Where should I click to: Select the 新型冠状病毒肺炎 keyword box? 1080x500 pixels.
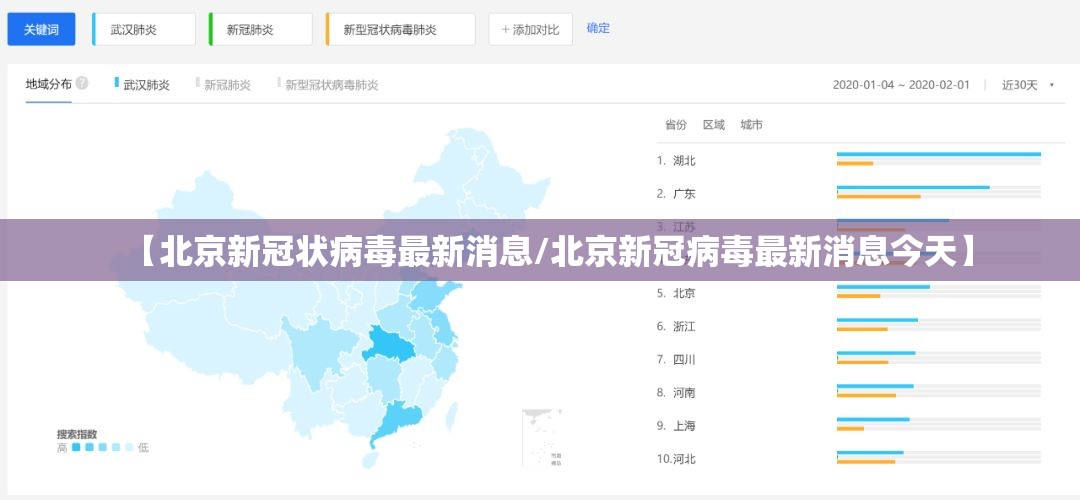[400, 30]
